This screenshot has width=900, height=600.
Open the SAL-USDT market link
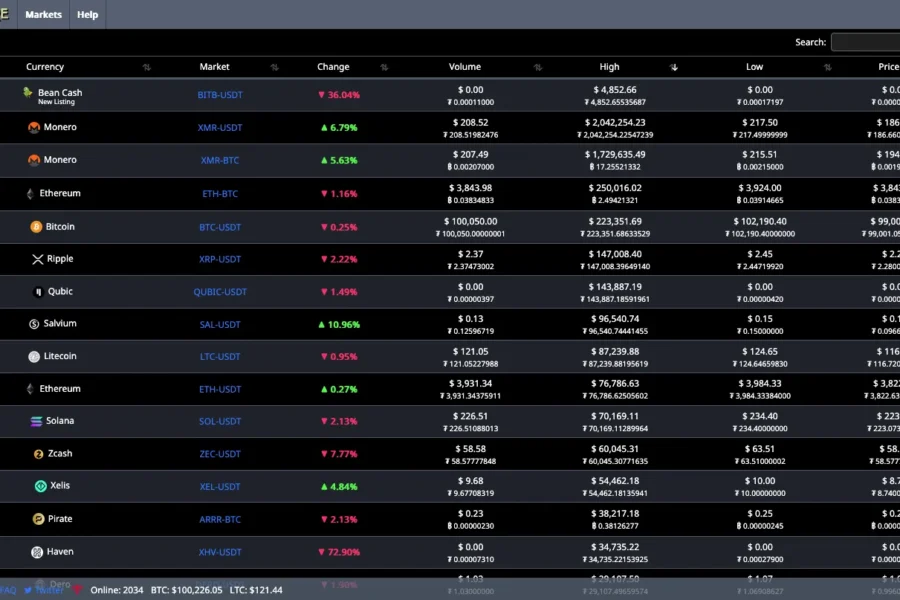point(220,324)
